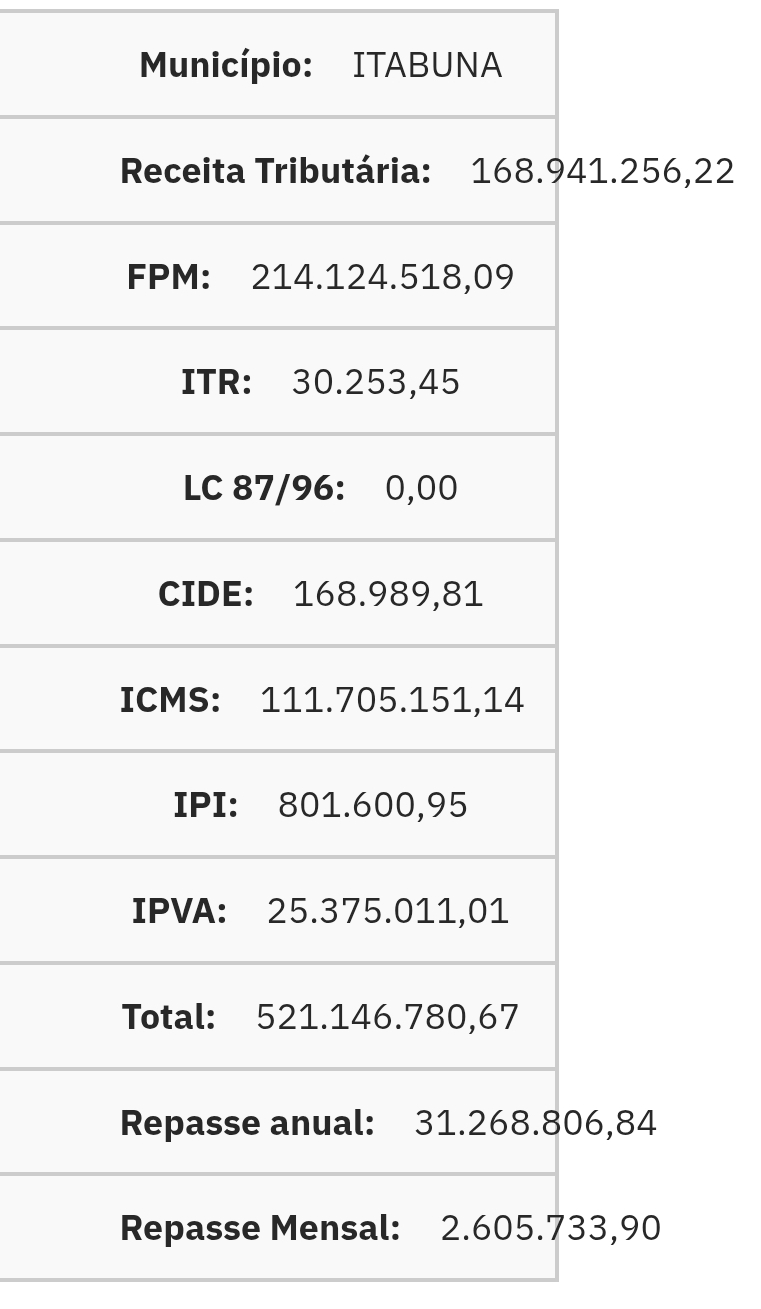The image size is (761, 1309).
Task: Select Repasse Mensal value 2.605.733,90
Action: [551, 1228]
